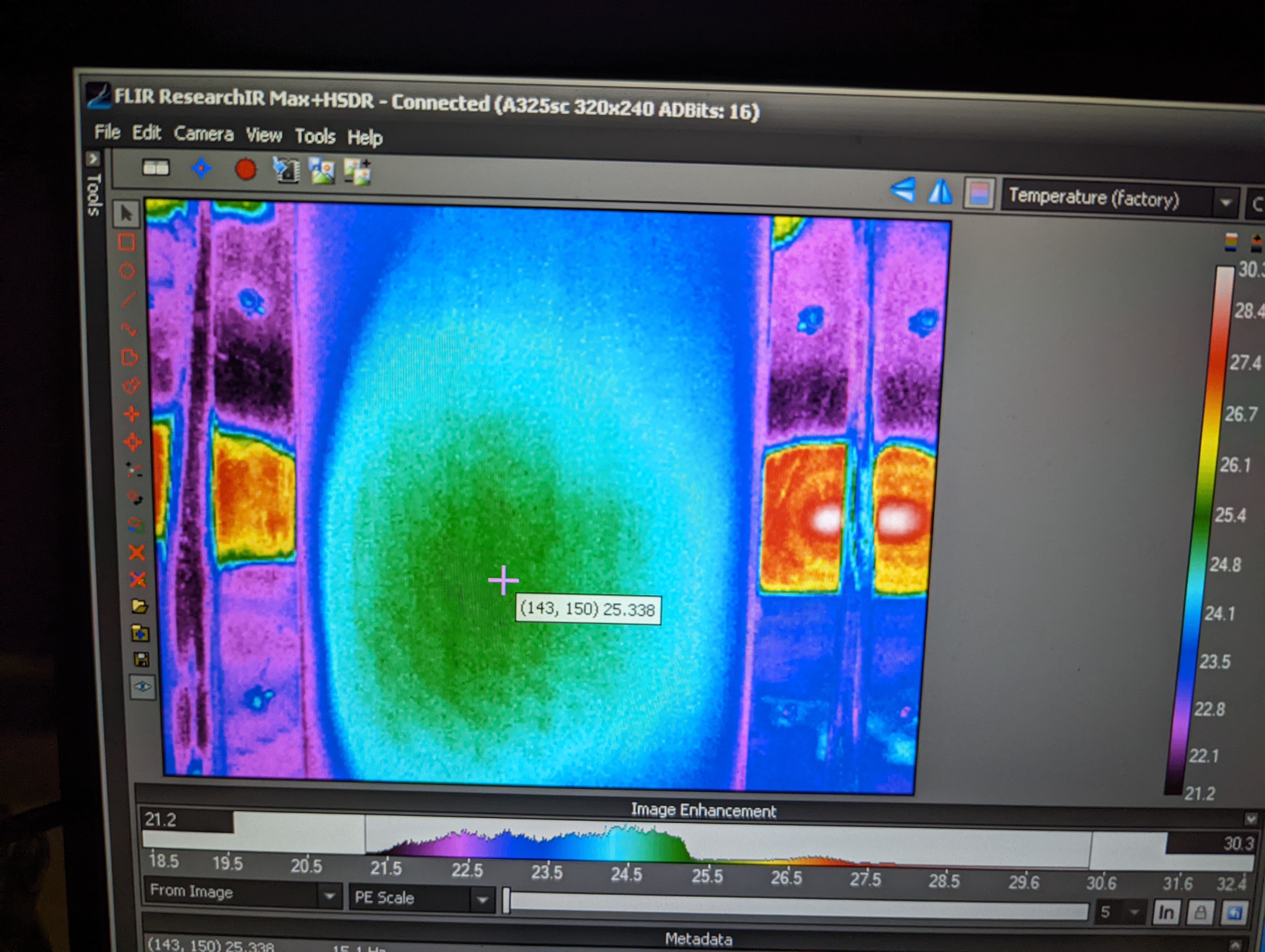Click the 21.2 label below the color scale
This screenshot has height=952, width=1265.
1200,794
